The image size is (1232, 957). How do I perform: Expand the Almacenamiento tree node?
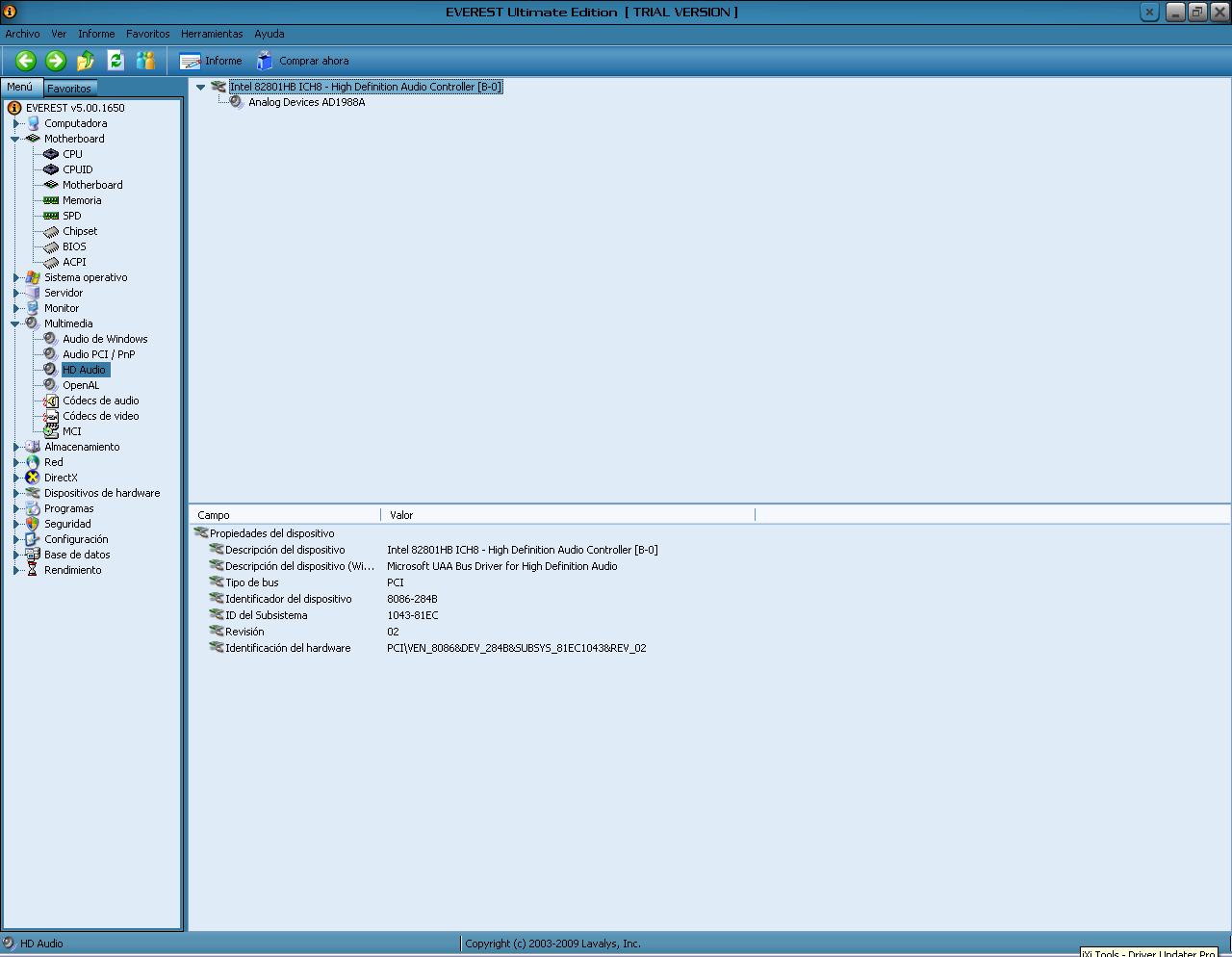[x=15, y=447]
